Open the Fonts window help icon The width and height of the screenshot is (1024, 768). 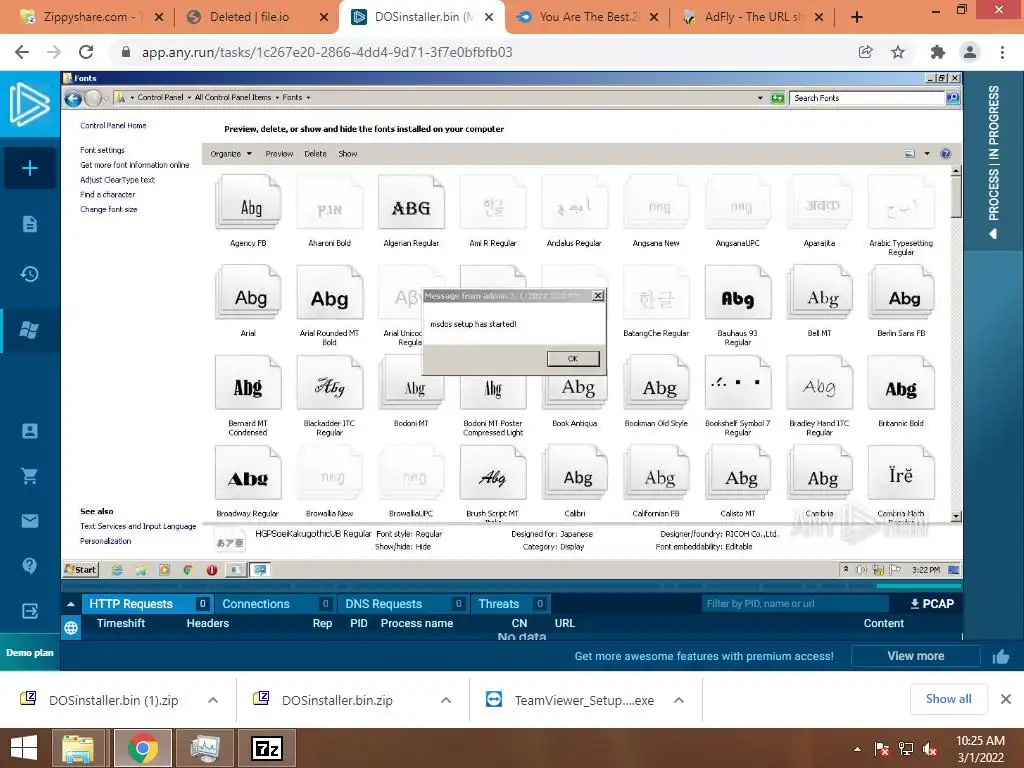[945, 154]
